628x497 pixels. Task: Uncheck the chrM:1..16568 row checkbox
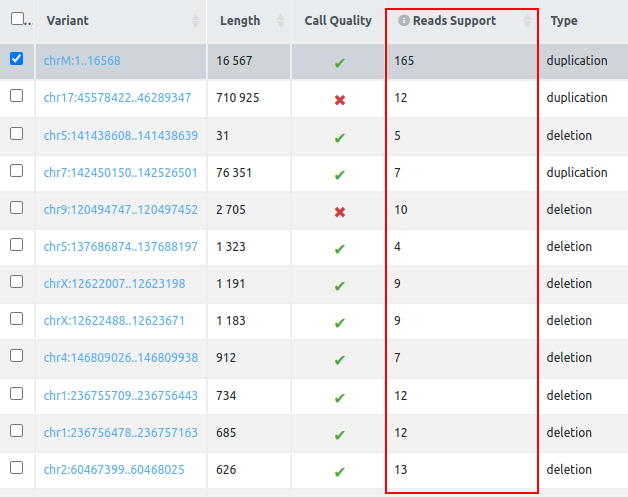(x=16, y=59)
